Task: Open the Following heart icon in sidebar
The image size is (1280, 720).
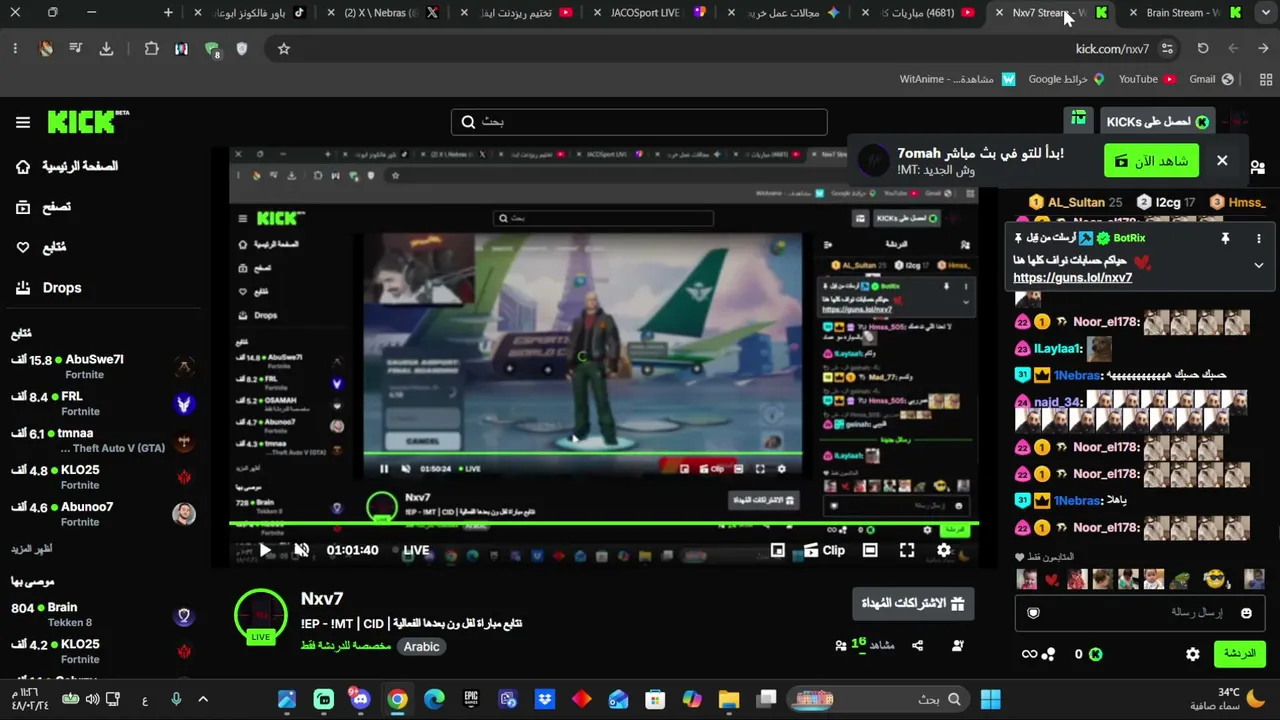Action: (x=23, y=247)
